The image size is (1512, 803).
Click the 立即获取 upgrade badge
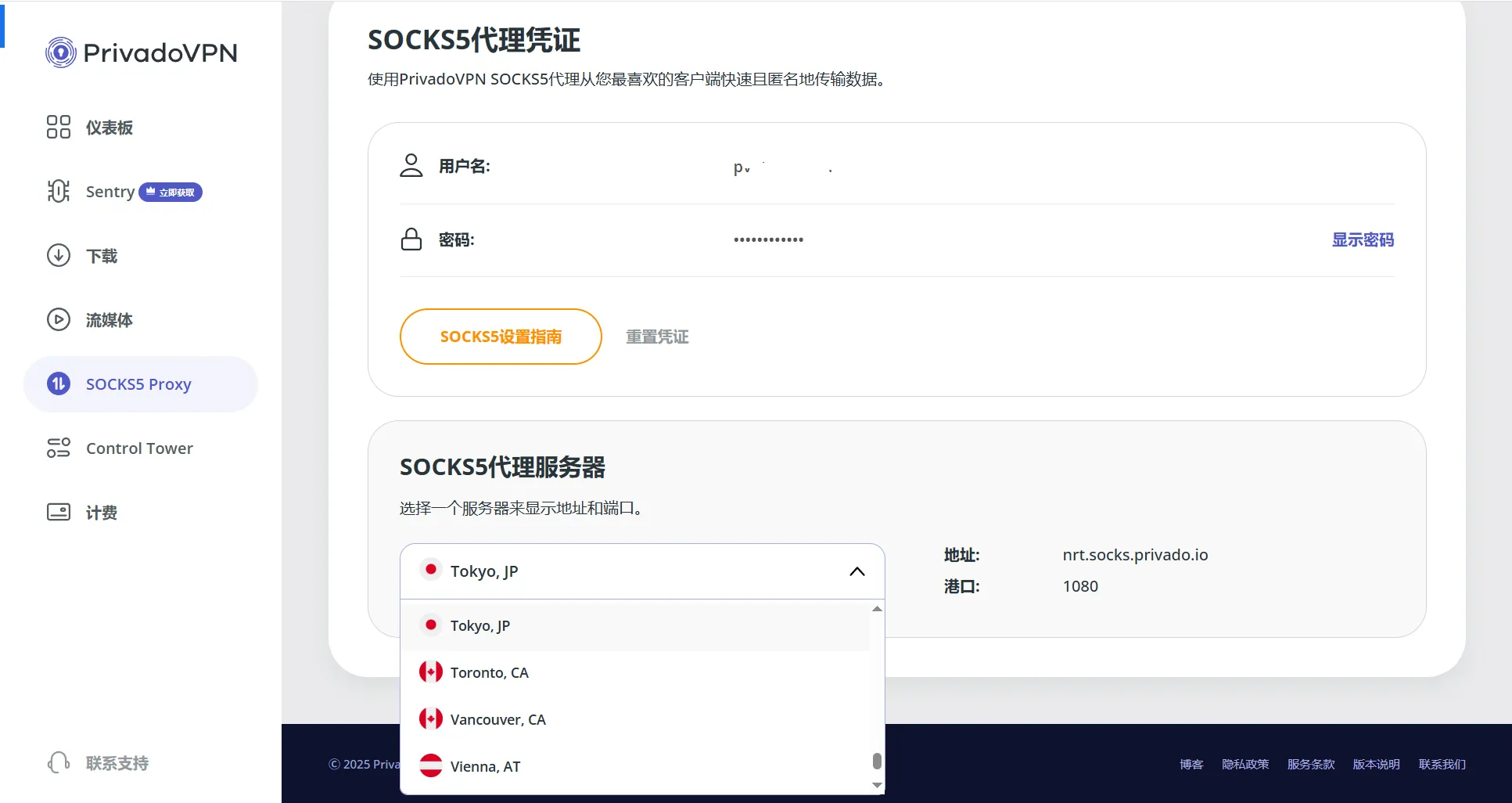(171, 192)
